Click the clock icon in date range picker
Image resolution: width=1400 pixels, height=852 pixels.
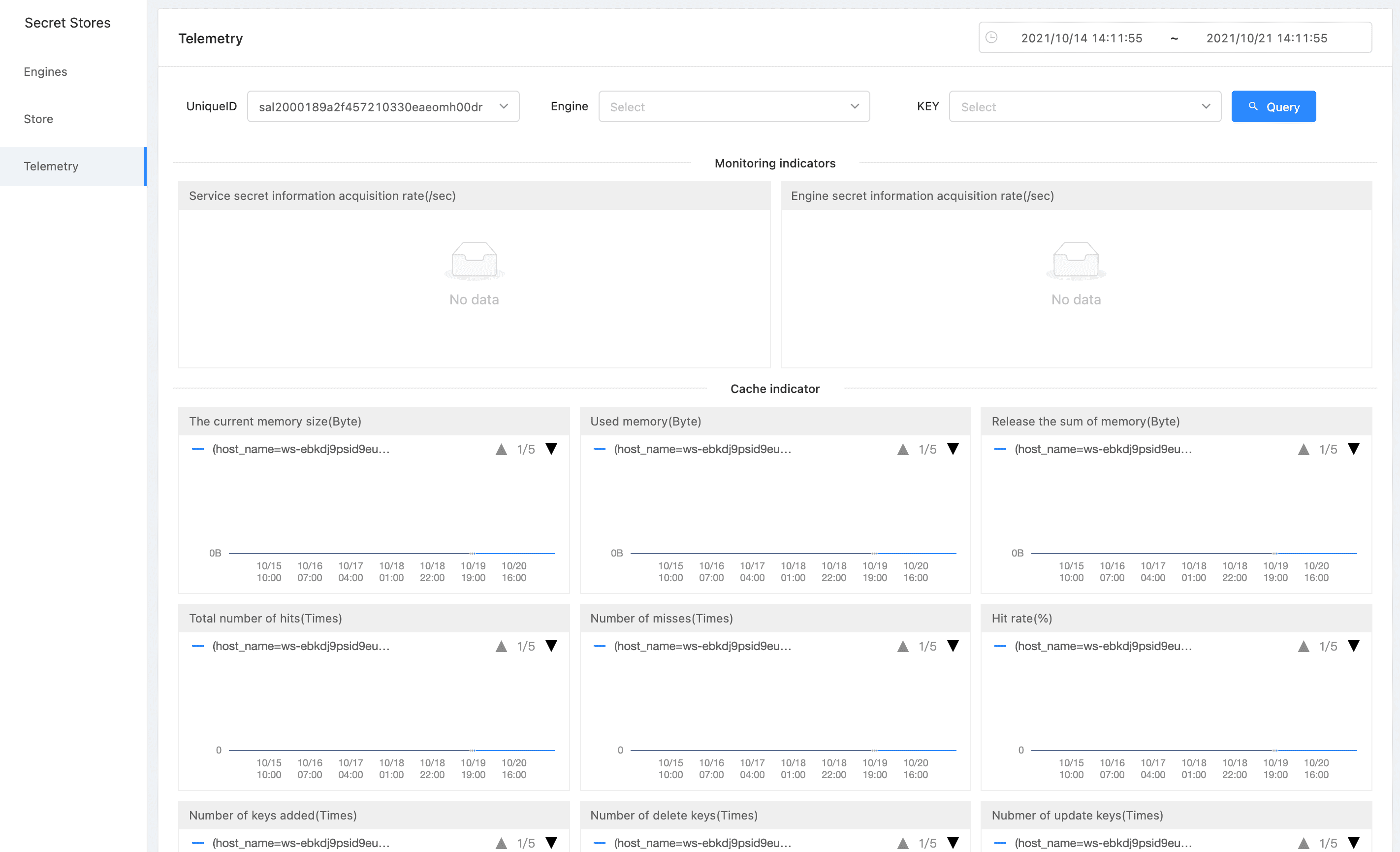[x=991, y=37]
